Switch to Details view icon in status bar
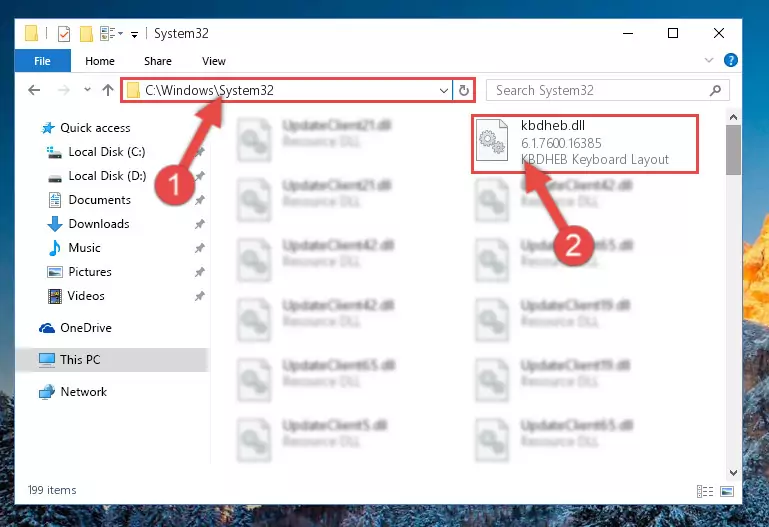Screen dimensions: 769x527 click(705, 491)
